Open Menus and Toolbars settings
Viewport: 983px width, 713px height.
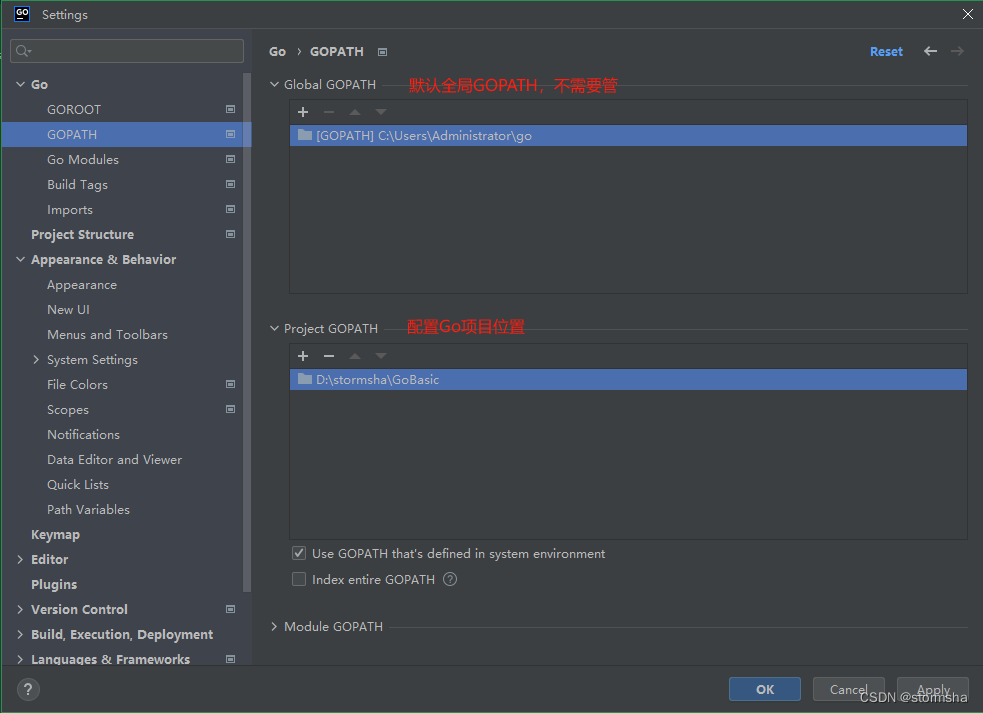107,334
